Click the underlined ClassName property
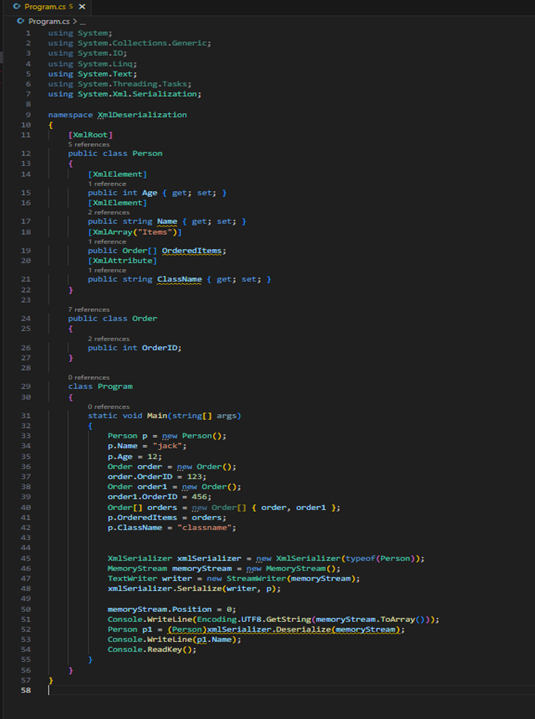This screenshot has width=535, height=719. (x=179, y=279)
